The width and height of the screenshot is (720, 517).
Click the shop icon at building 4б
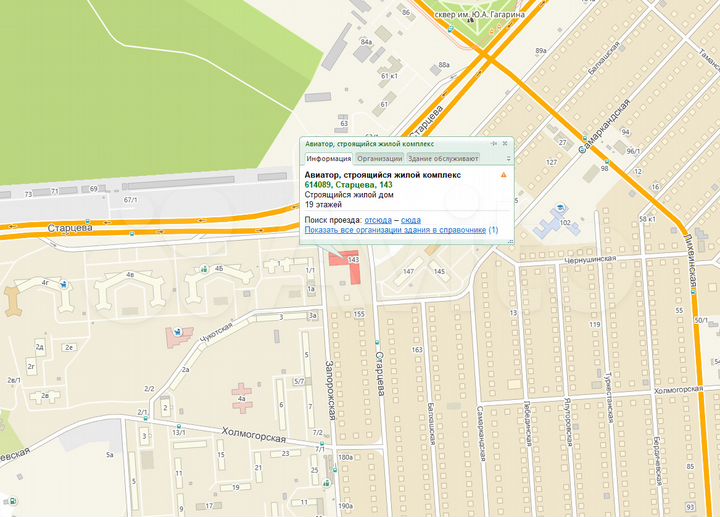coord(206,268)
